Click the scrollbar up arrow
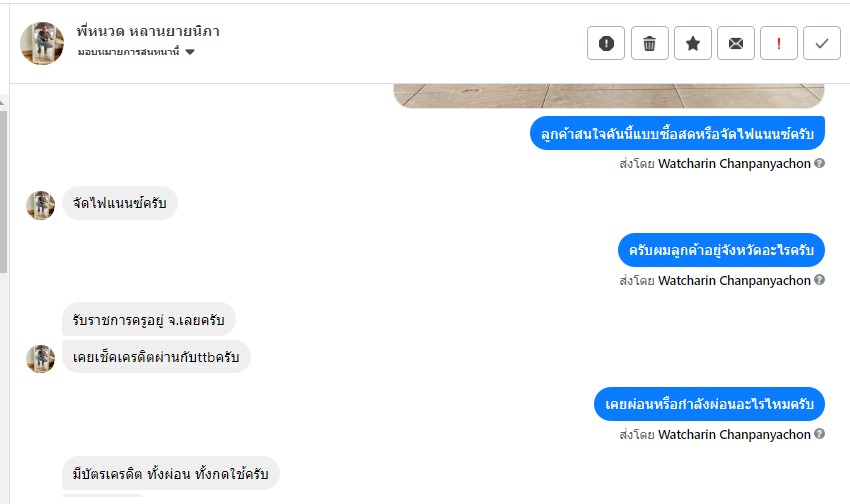This screenshot has height=504, width=850. [4, 101]
